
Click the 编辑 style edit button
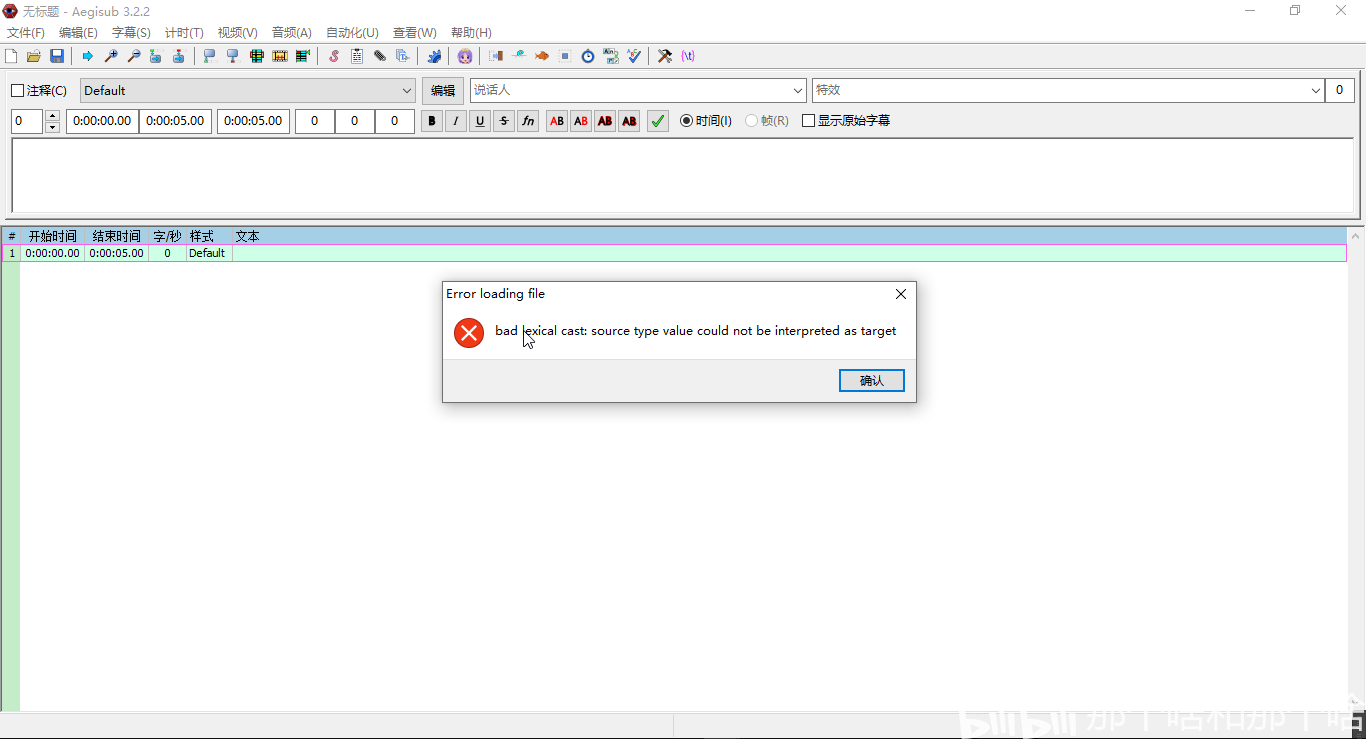pyautogui.click(x=443, y=91)
